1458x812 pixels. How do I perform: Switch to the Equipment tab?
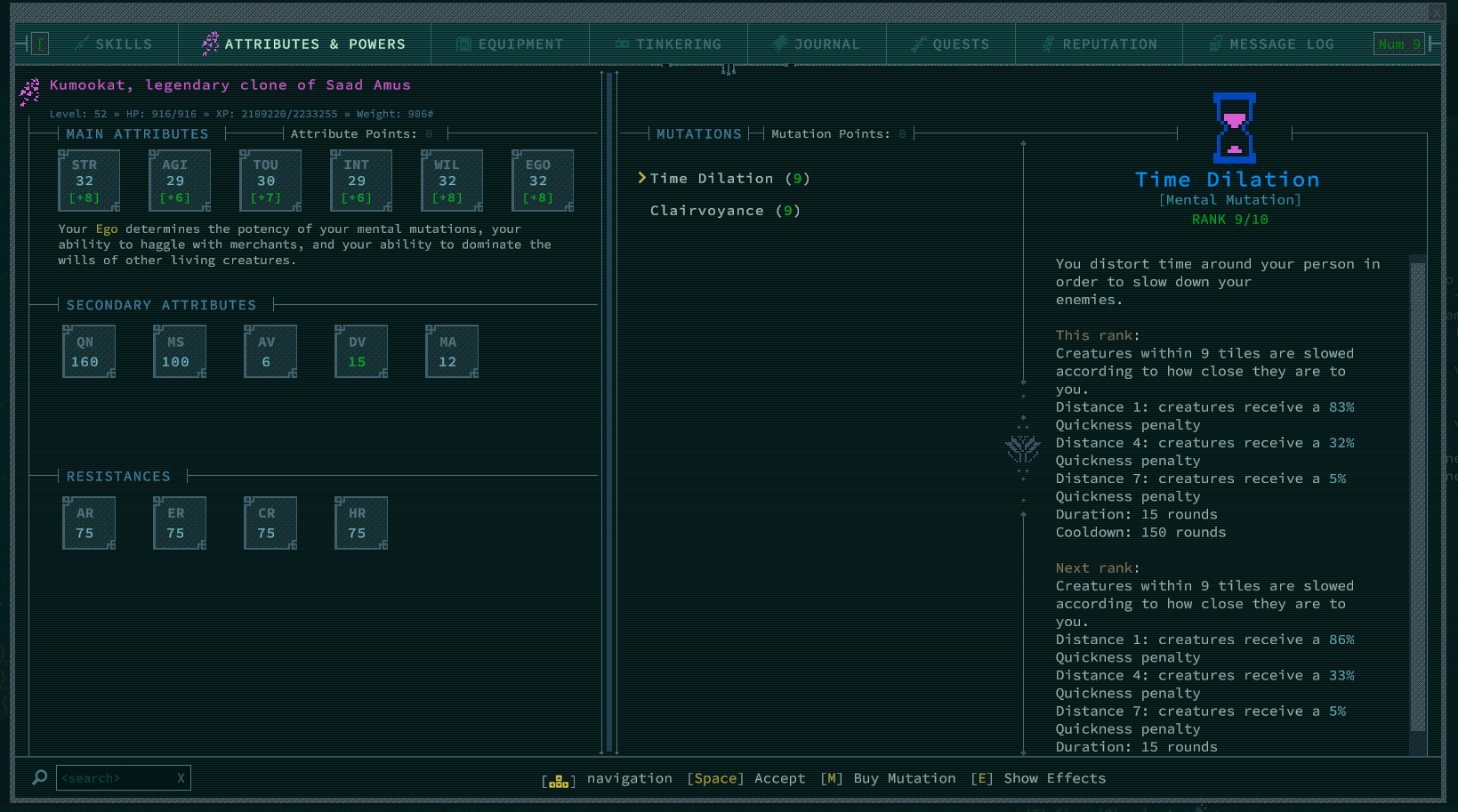pyautogui.click(x=511, y=44)
